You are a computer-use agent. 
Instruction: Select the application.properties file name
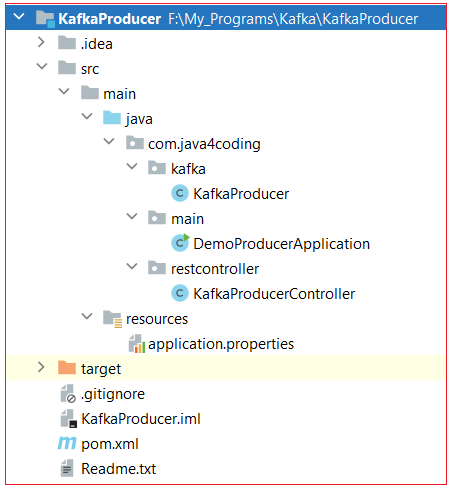point(221,344)
